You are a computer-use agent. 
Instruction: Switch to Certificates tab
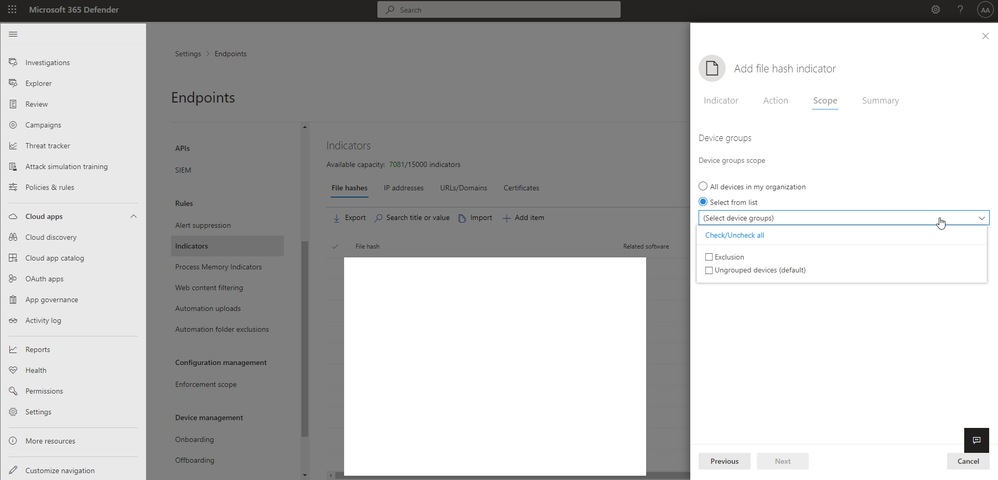coord(521,188)
